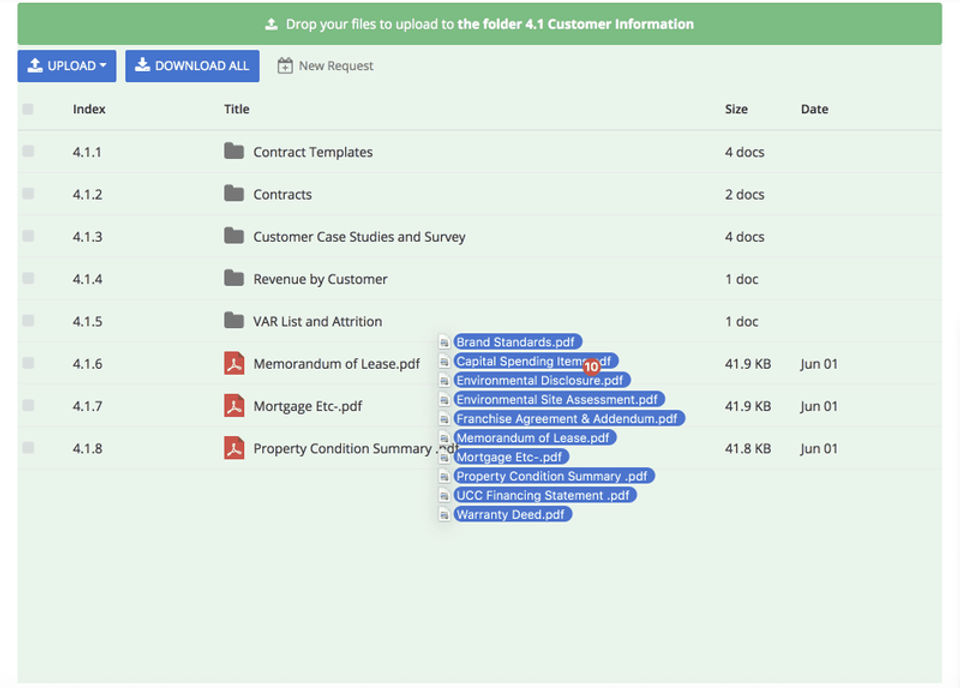Click the Contracts folder icon
Screen dimensions: 960x688
click(234, 194)
